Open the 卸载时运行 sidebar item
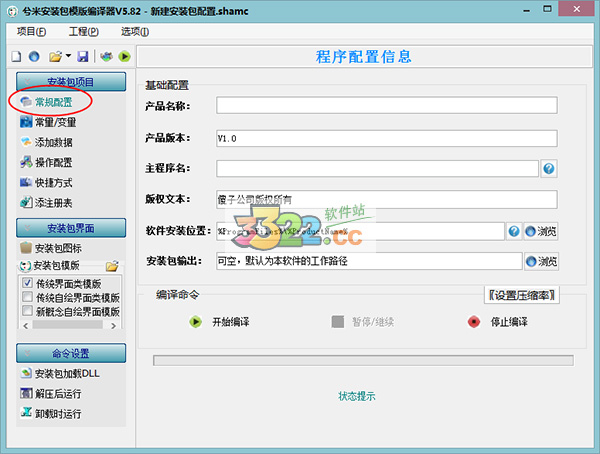Image resolution: width=600 pixels, height=454 pixels. [x=51, y=413]
